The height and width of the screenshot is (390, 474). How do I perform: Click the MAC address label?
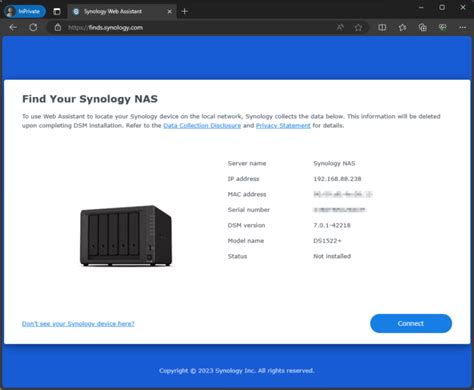(247, 194)
